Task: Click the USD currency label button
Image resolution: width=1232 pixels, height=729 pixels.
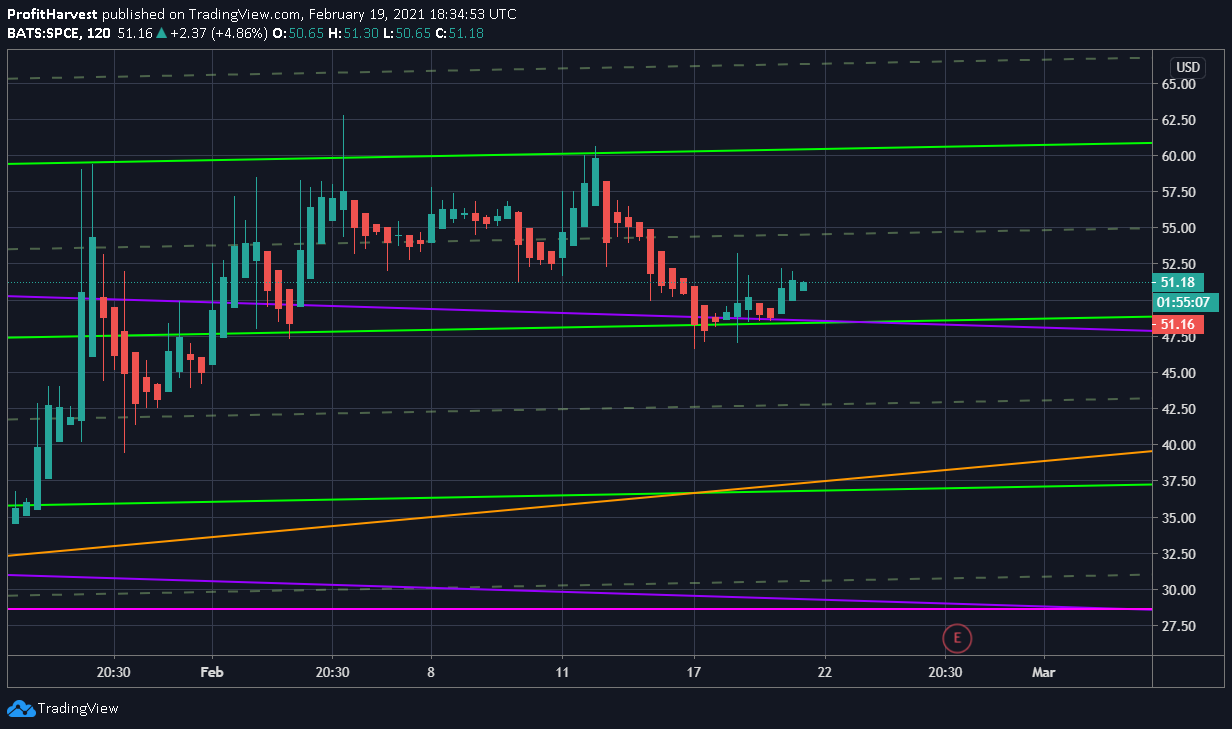Action: click(1187, 67)
